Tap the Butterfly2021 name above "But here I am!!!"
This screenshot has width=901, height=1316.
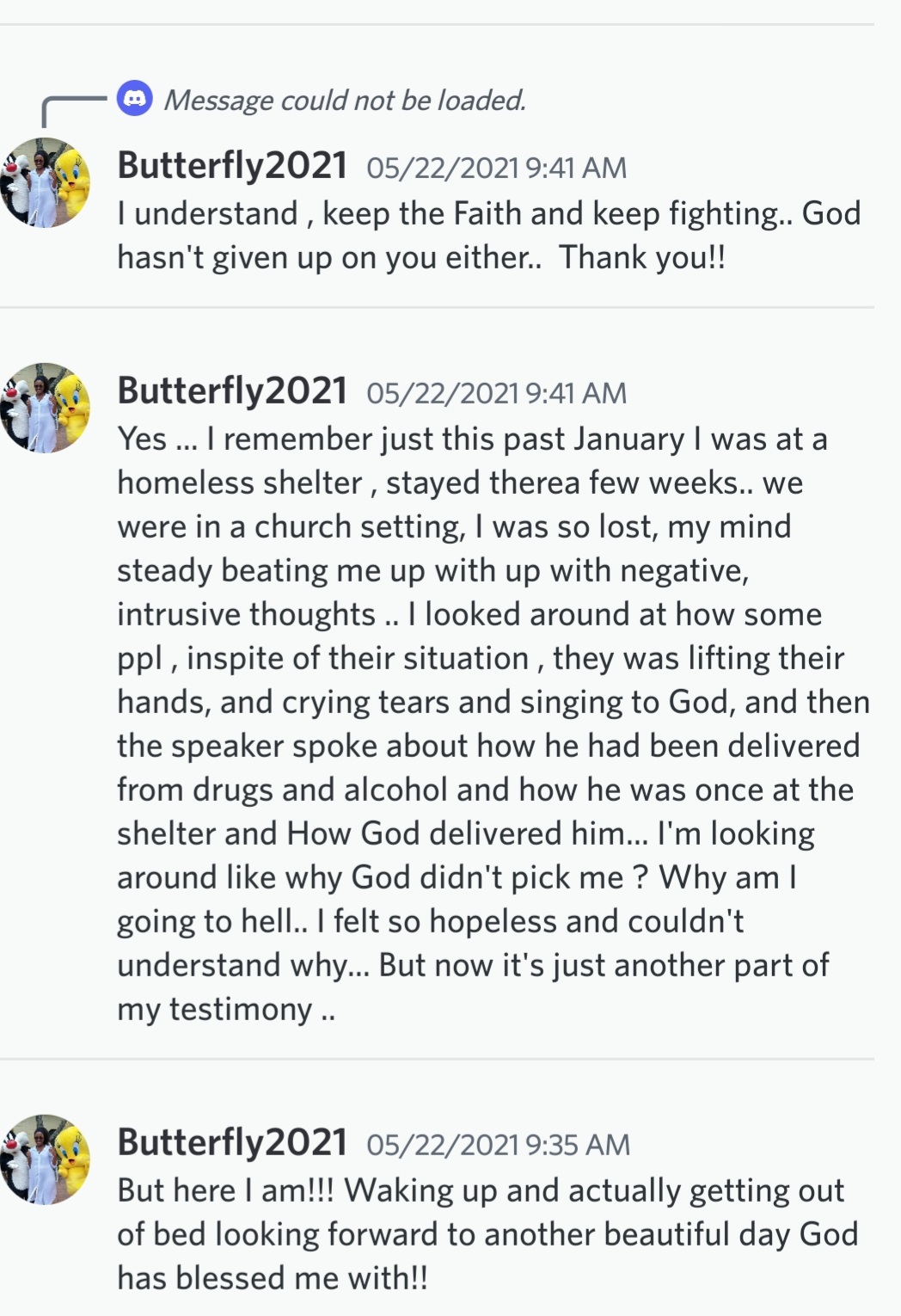[x=232, y=1142]
